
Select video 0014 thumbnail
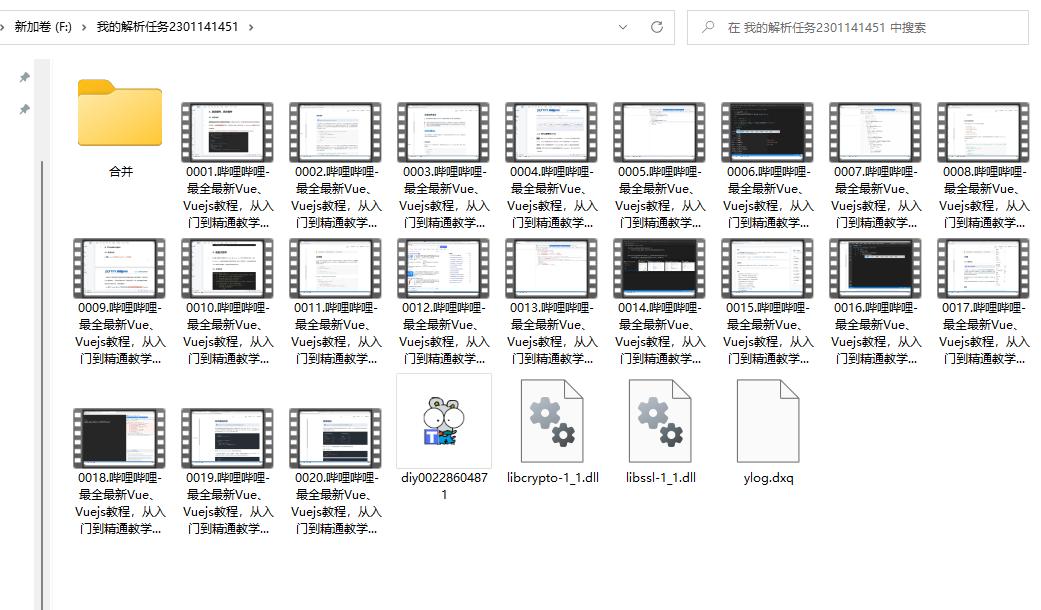(660, 268)
